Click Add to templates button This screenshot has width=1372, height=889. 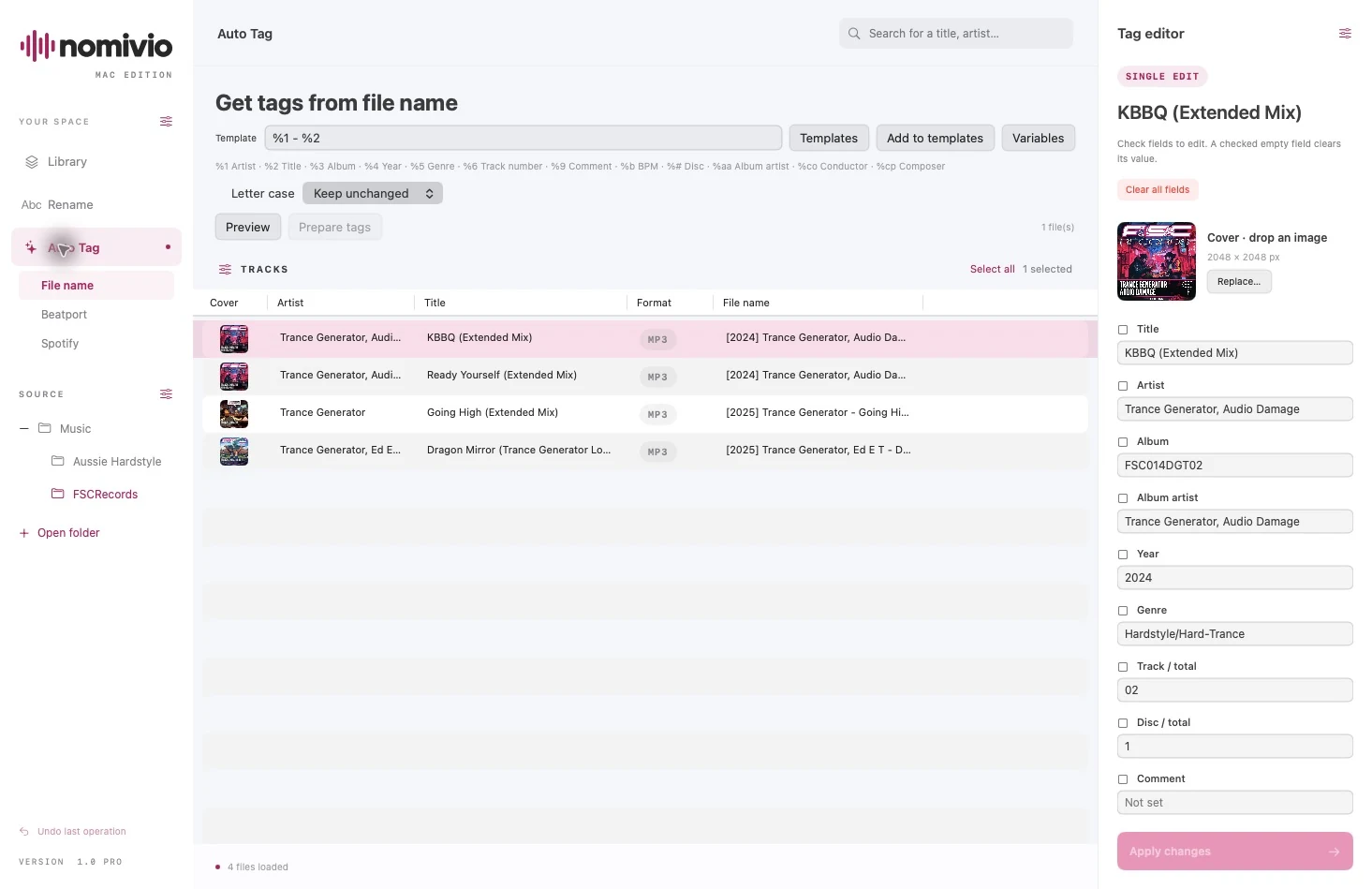pos(935,138)
